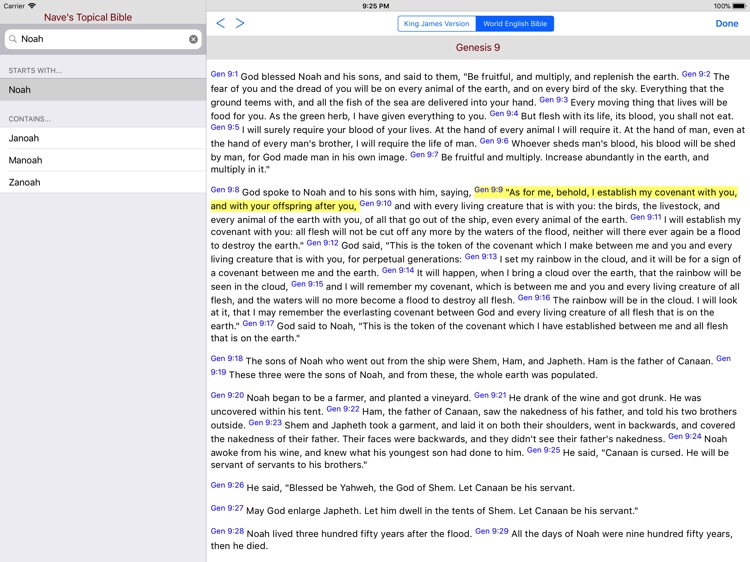Tap the Gen 9:3 verse reference

pos(553,100)
